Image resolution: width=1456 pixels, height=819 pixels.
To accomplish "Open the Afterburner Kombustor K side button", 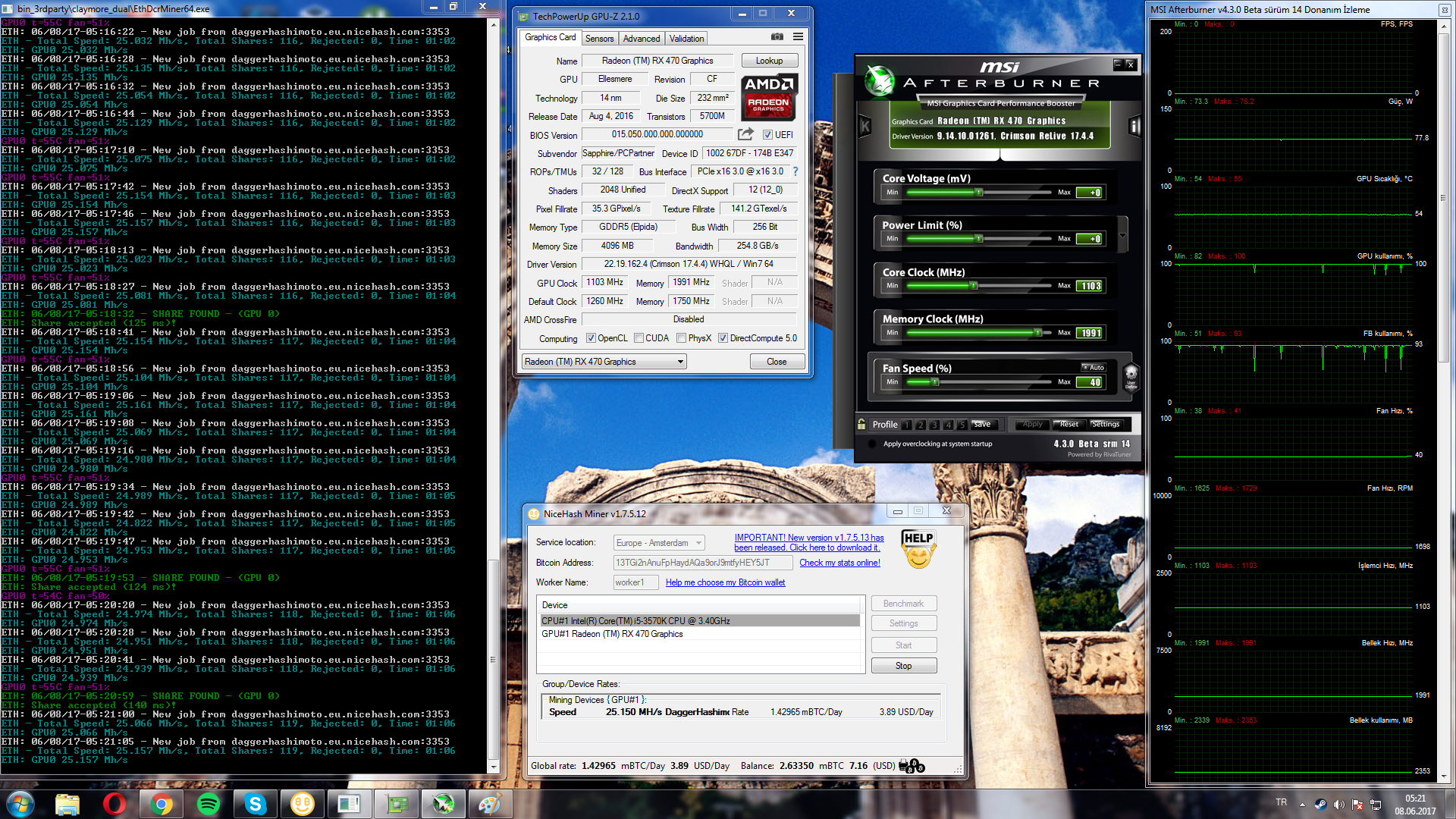I will [x=865, y=127].
